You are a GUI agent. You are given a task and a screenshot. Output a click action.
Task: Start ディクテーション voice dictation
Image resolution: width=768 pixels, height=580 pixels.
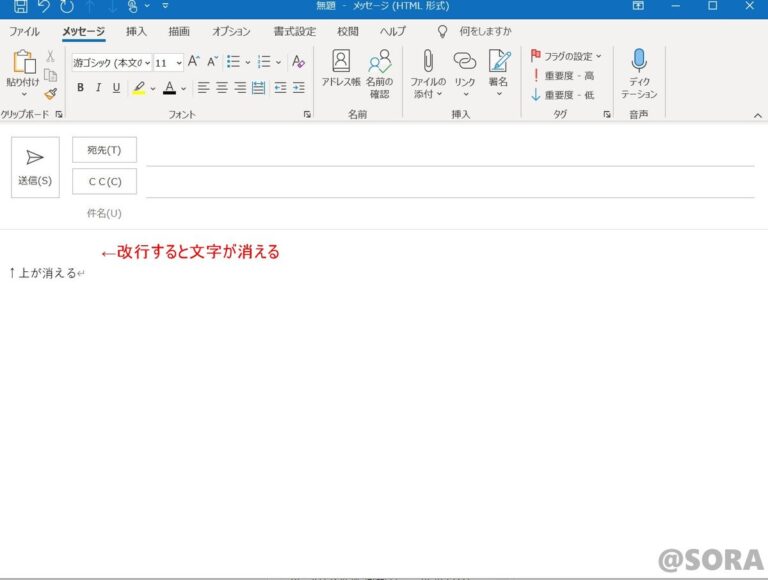[639, 73]
